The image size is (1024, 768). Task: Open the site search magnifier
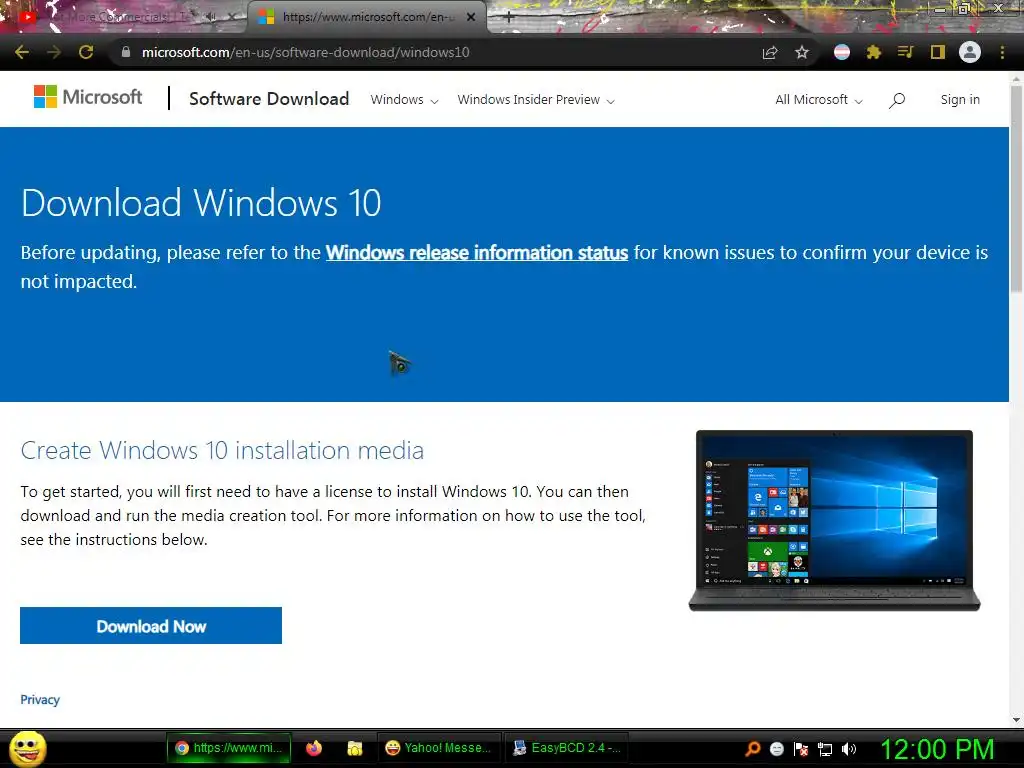[897, 100]
